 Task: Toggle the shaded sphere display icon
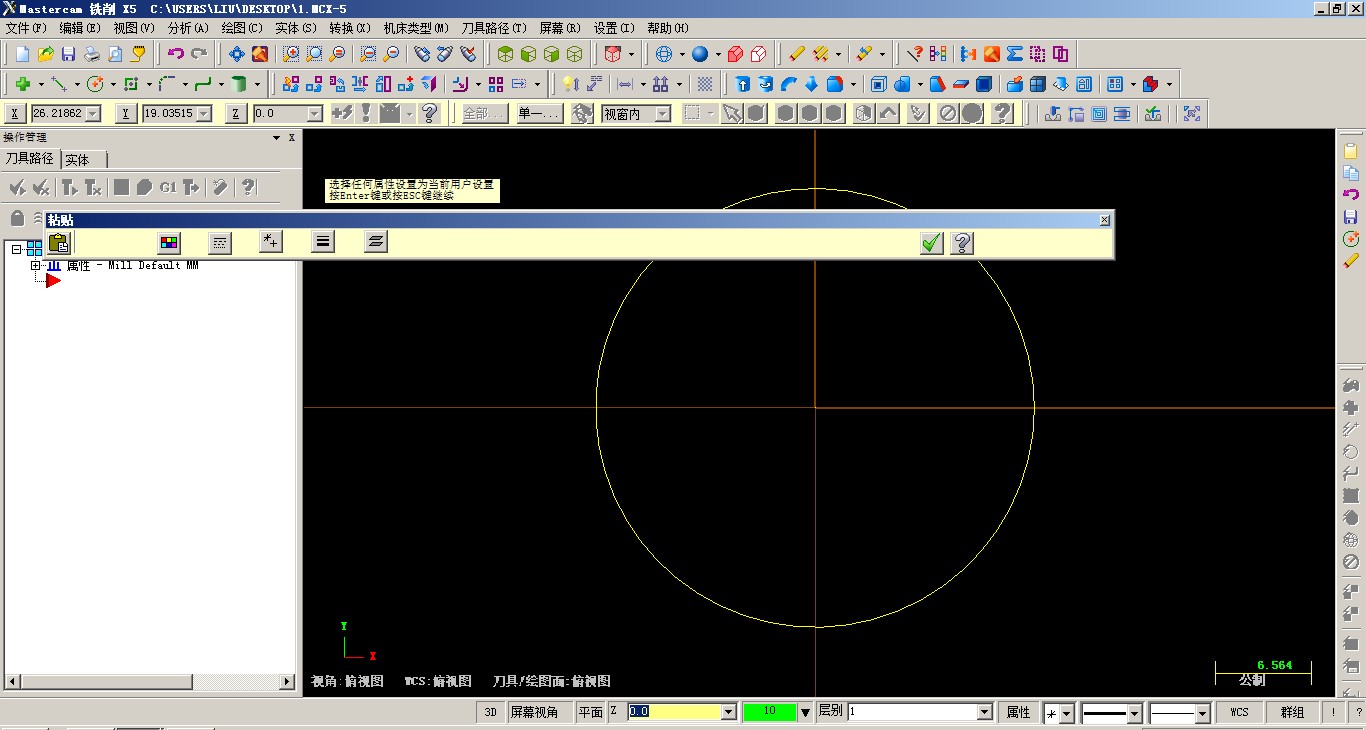[700, 54]
